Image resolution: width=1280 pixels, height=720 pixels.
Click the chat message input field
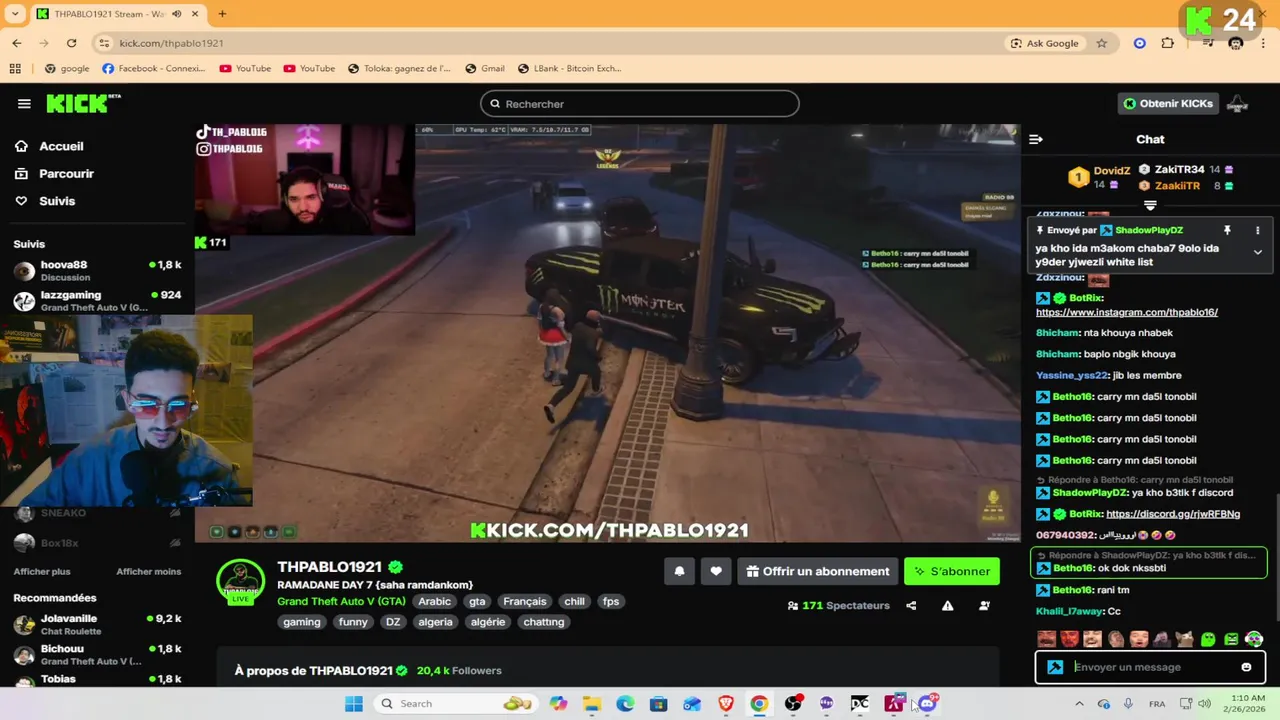tap(1150, 667)
